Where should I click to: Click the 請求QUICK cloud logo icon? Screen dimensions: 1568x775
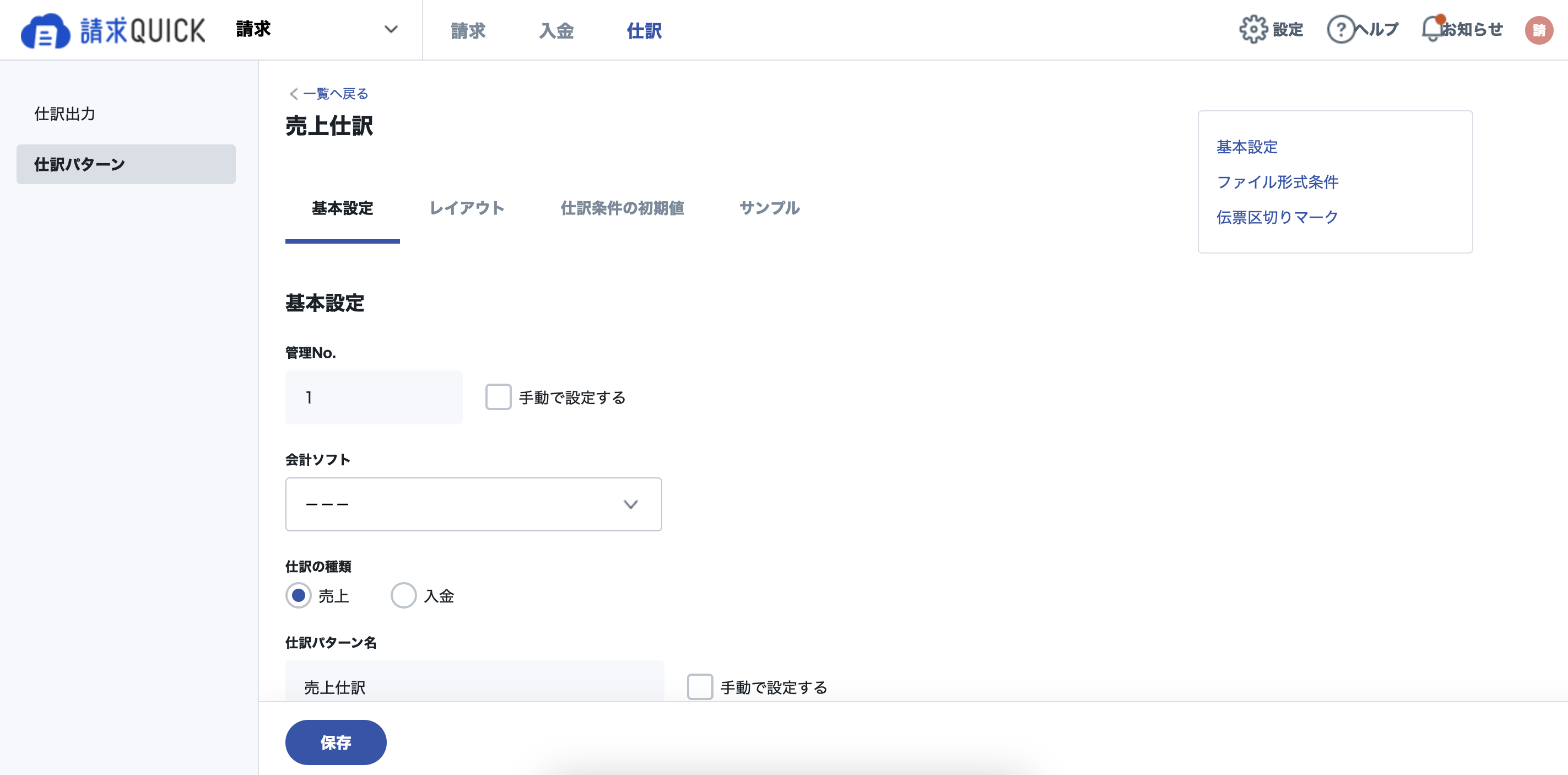[45, 30]
